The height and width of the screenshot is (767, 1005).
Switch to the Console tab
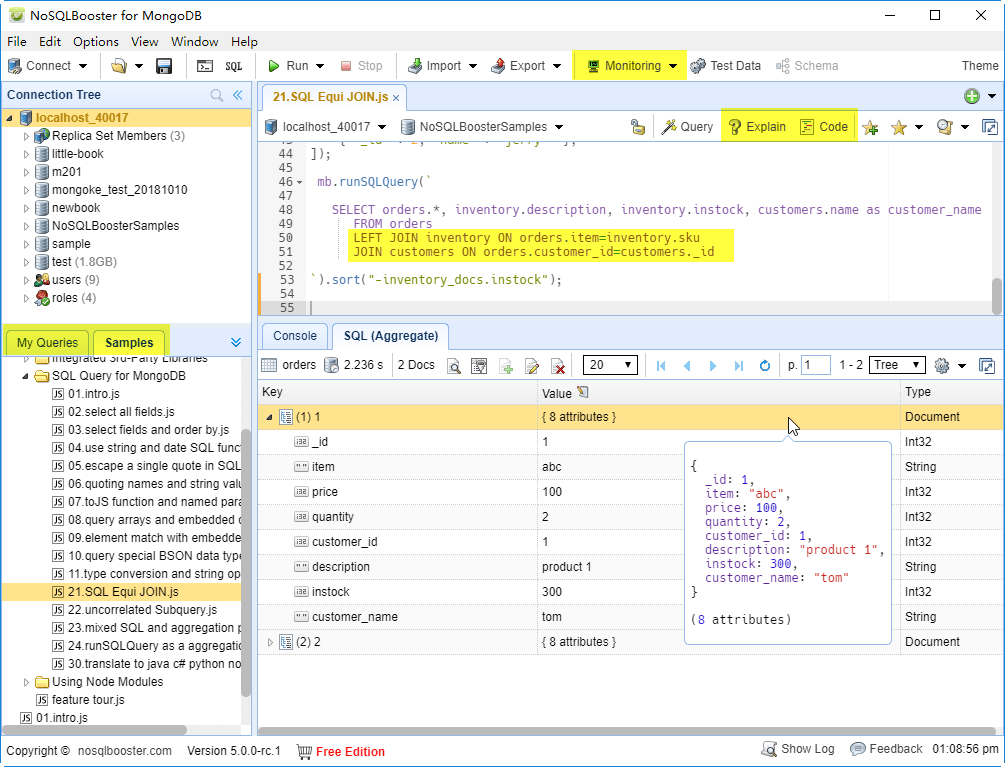pos(295,336)
